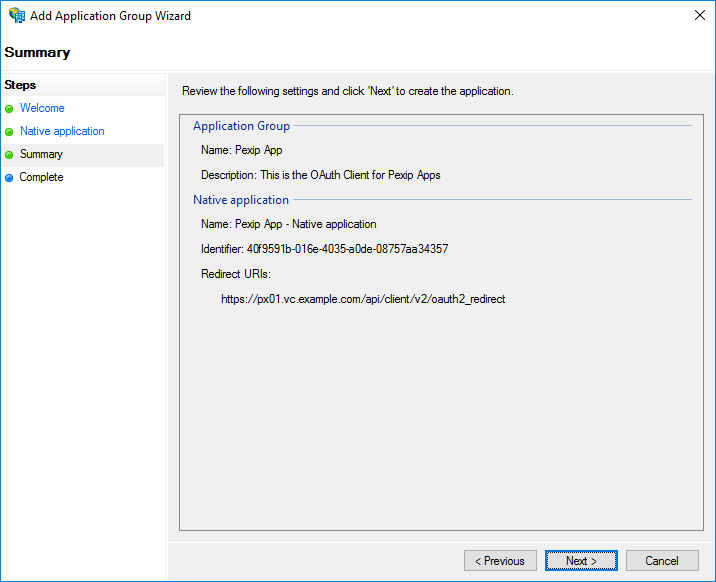Select the Summary step in sidebar
The image size is (716, 582).
(41, 154)
